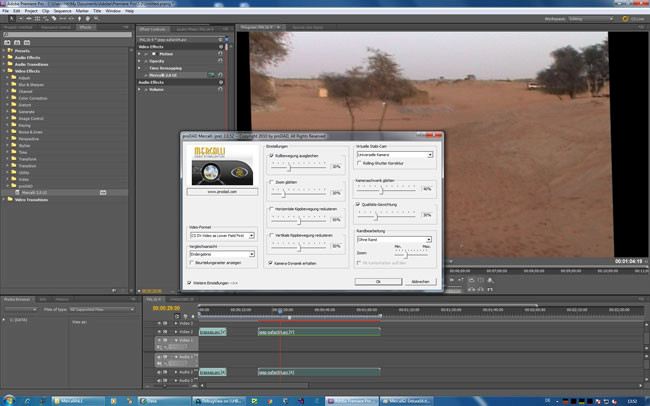The width and height of the screenshot is (650, 406).
Task: Toggle Kamera-Dynamik erhalten checkbox
Action: 270,263
